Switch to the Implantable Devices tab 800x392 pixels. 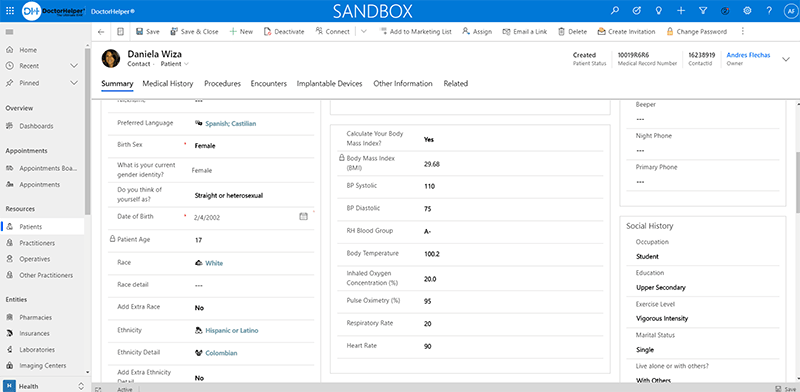click(x=330, y=84)
